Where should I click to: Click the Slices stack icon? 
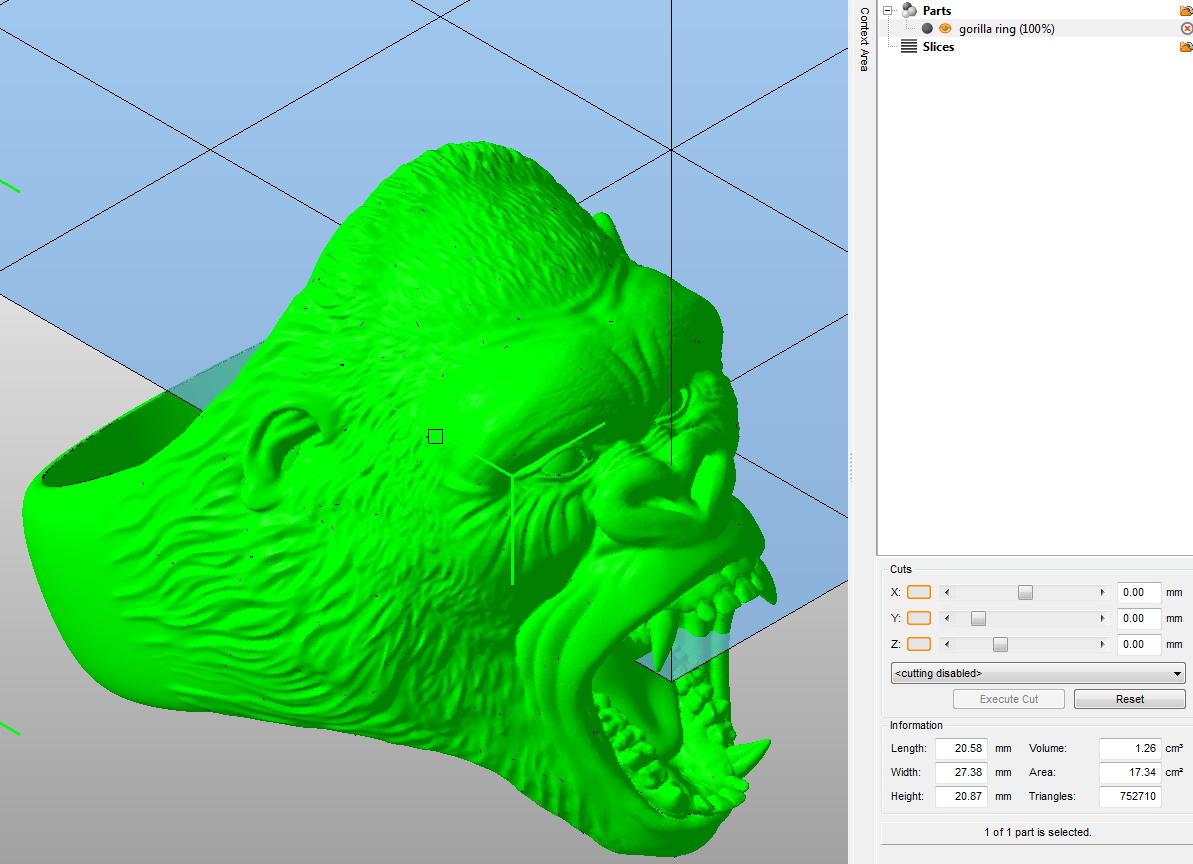(908, 46)
